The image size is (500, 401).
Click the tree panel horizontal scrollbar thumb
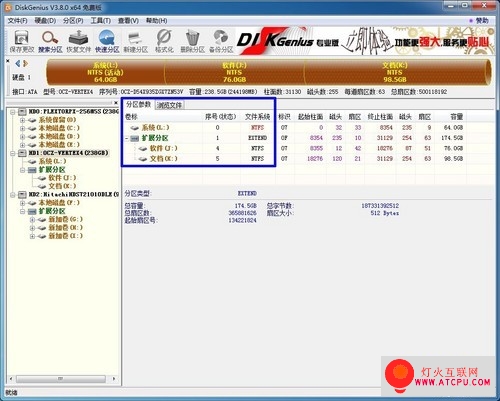point(61,379)
